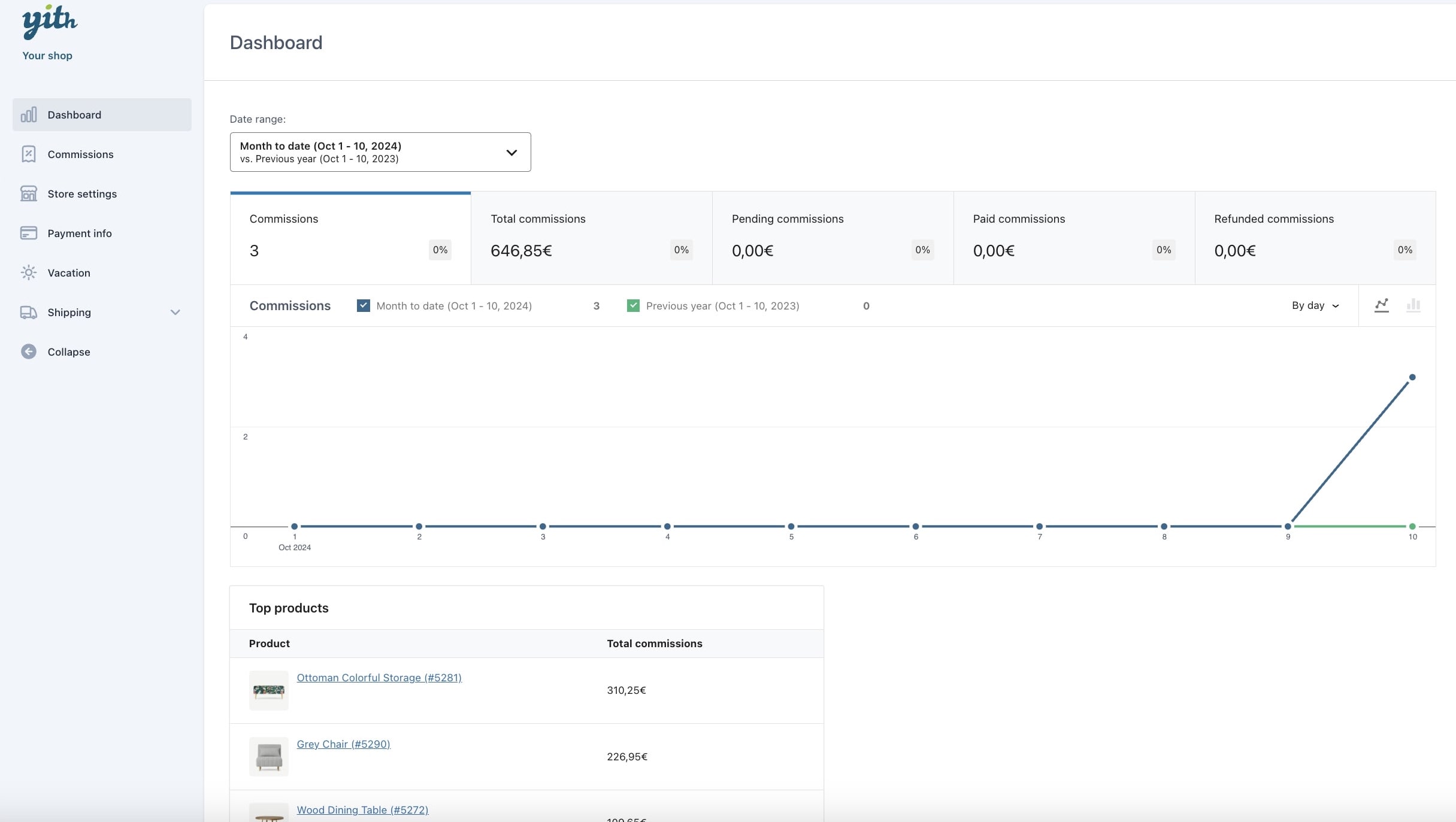Open Grey Chair product link
This screenshot has width=1456, height=822.
tap(343, 744)
